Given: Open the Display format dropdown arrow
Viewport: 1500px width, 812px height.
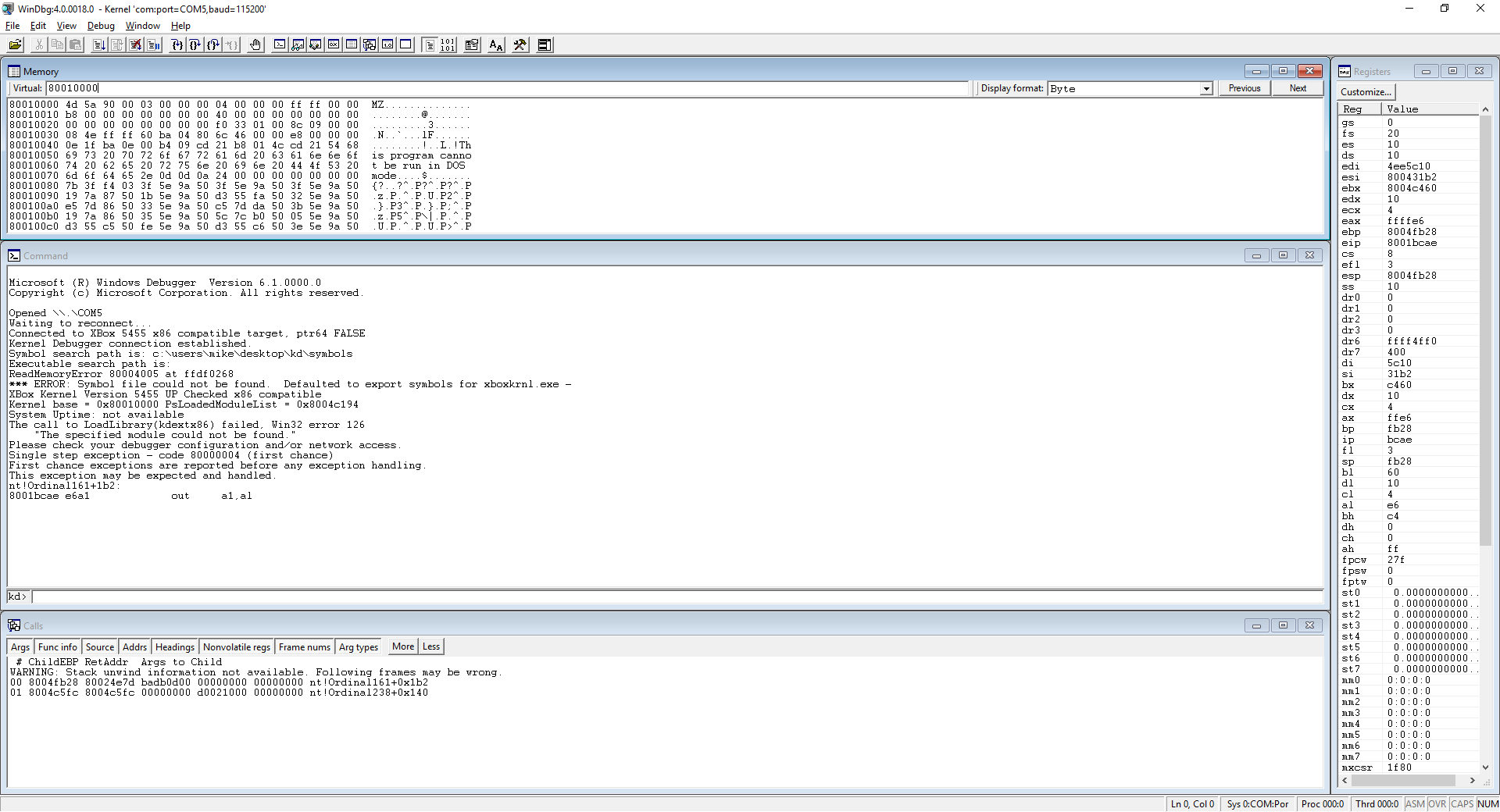Looking at the screenshot, I should coord(1206,89).
